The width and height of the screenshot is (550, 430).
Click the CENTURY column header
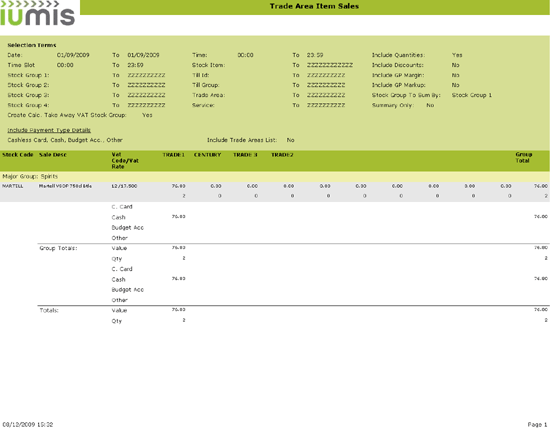pos(207,155)
